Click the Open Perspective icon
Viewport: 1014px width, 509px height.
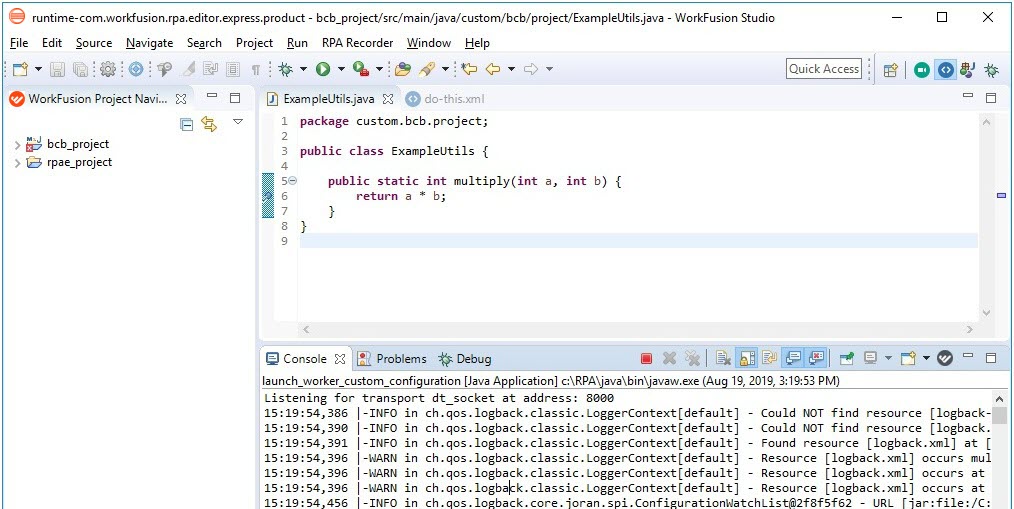click(x=890, y=70)
